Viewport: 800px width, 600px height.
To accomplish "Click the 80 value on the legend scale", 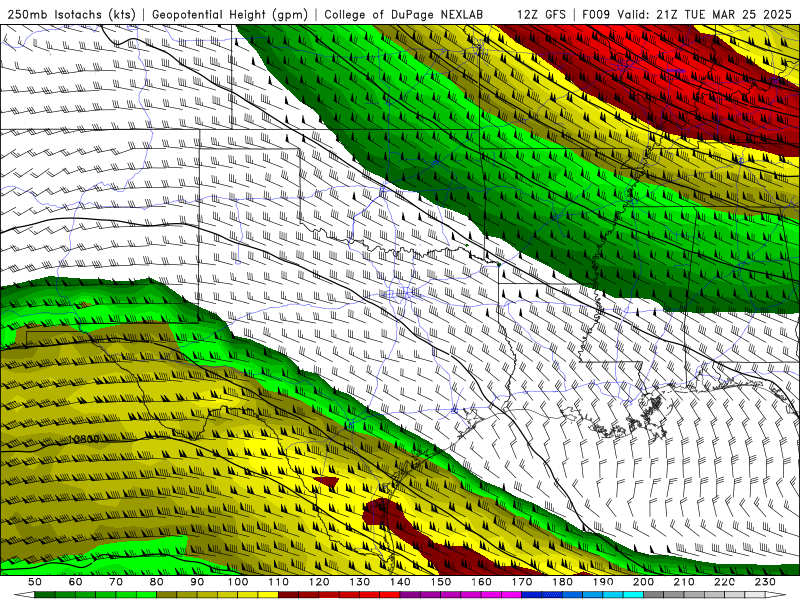I will click(157, 582).
